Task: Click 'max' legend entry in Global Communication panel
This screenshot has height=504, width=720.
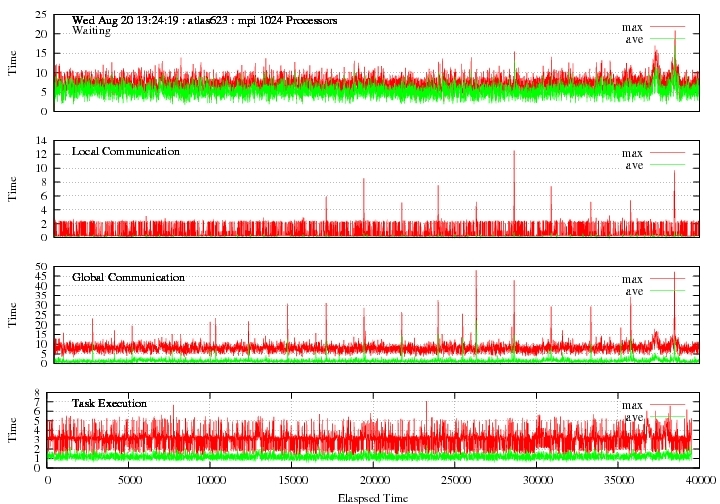Action: coord(632,279)
